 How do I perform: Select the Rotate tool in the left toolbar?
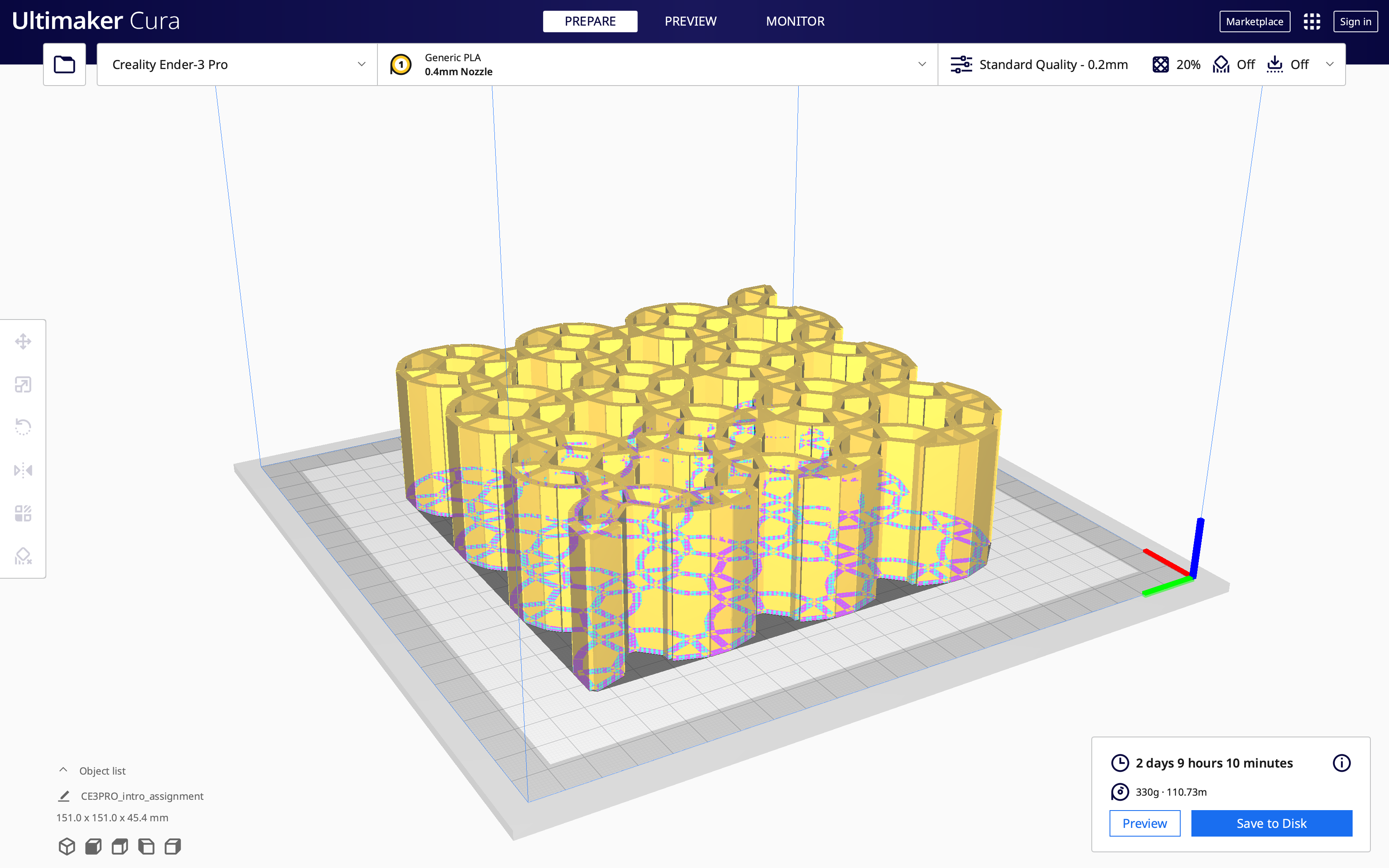(23, 427)
